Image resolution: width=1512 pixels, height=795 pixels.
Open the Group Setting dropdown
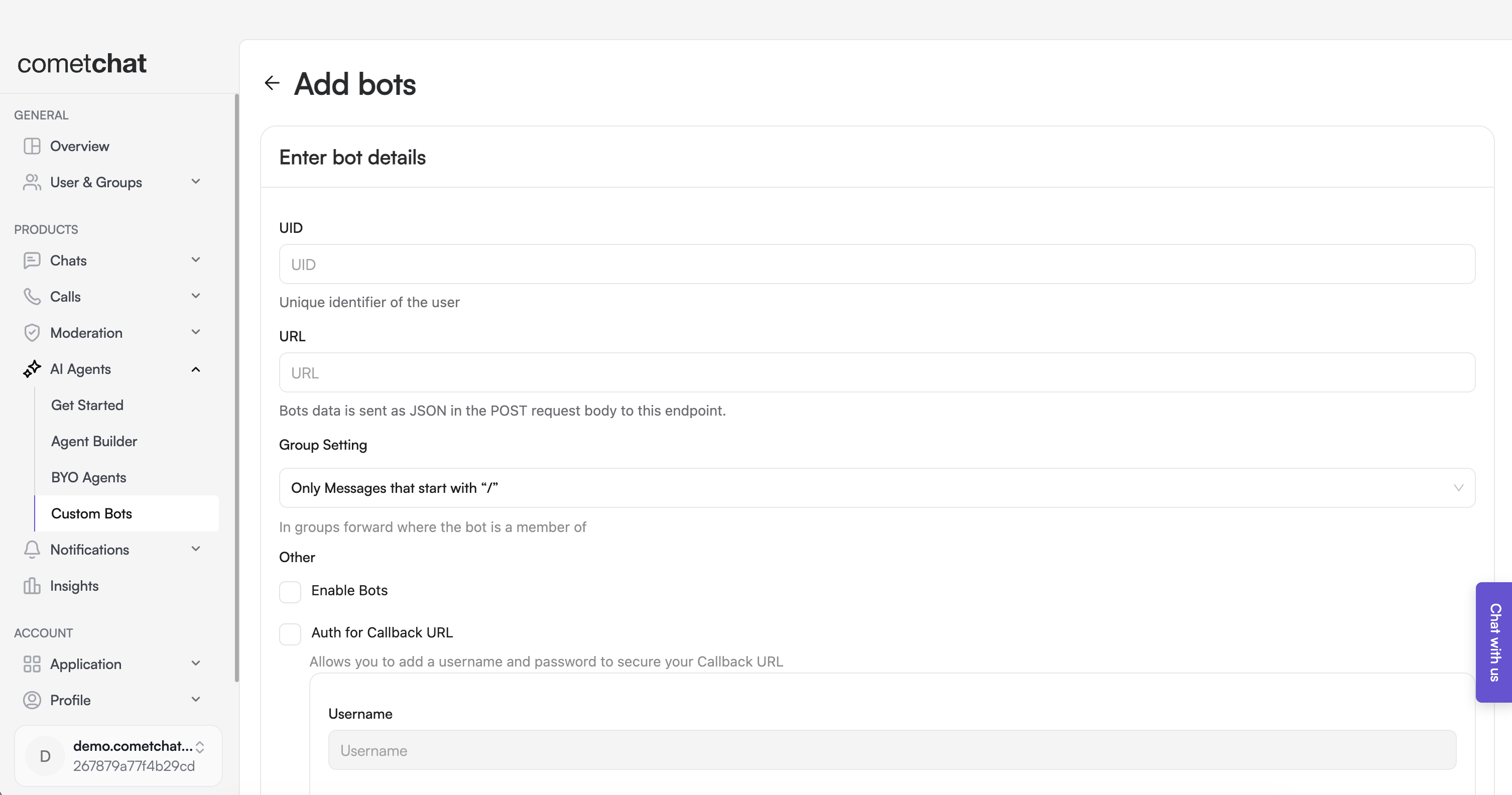pos(876,487)
